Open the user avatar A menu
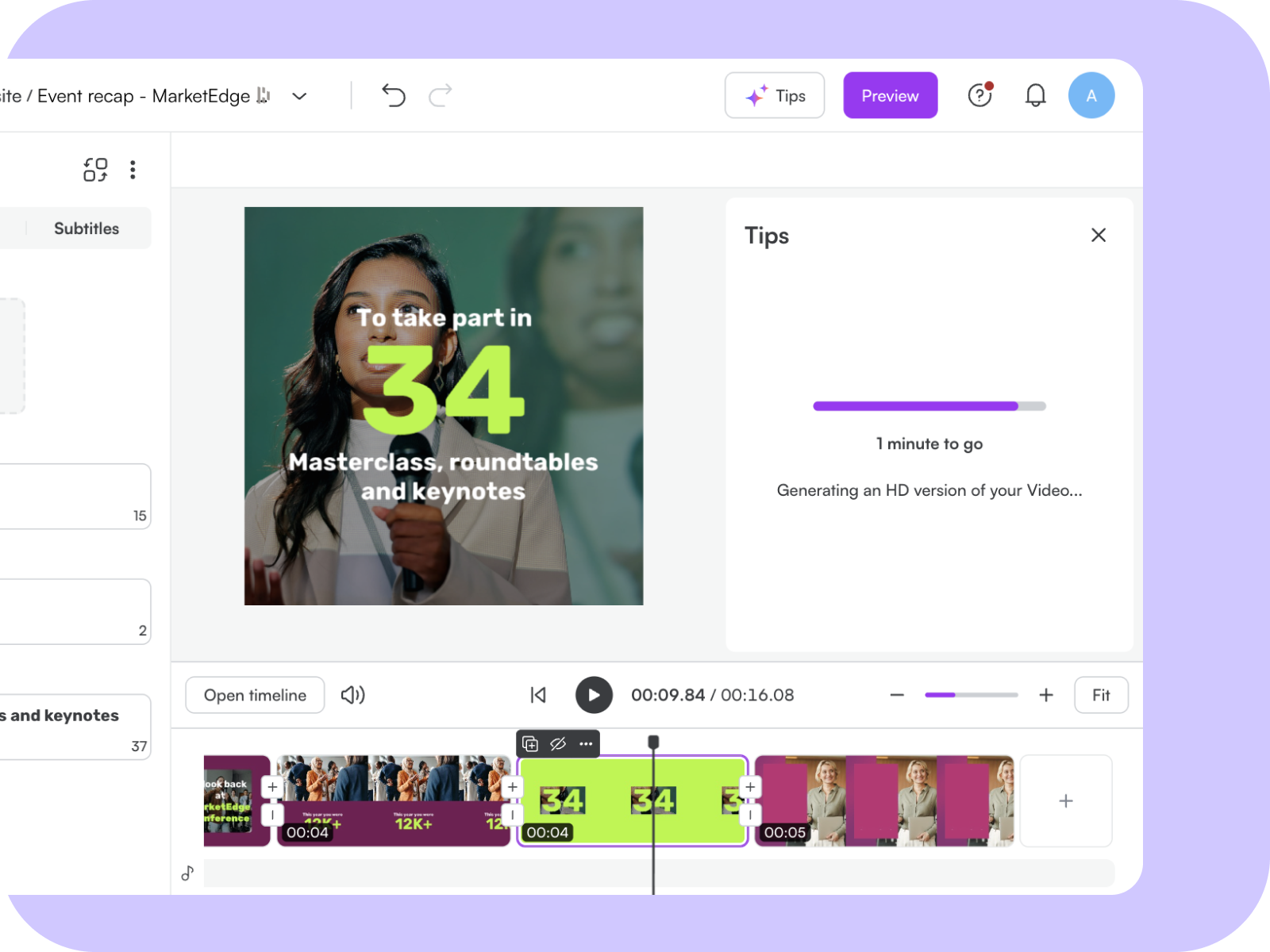This screenshot has width=1270, height=952. tap(1091, 95)
